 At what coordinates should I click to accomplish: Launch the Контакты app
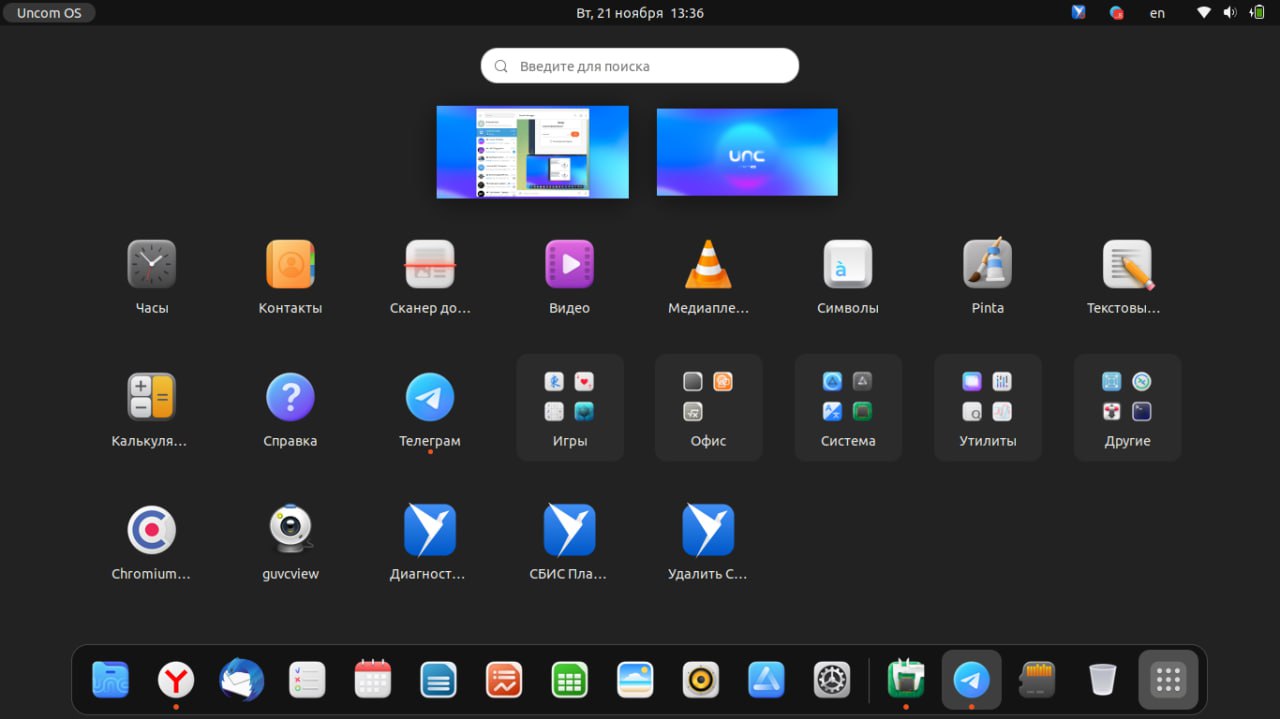pyautogui.click(x=290, y=265)
